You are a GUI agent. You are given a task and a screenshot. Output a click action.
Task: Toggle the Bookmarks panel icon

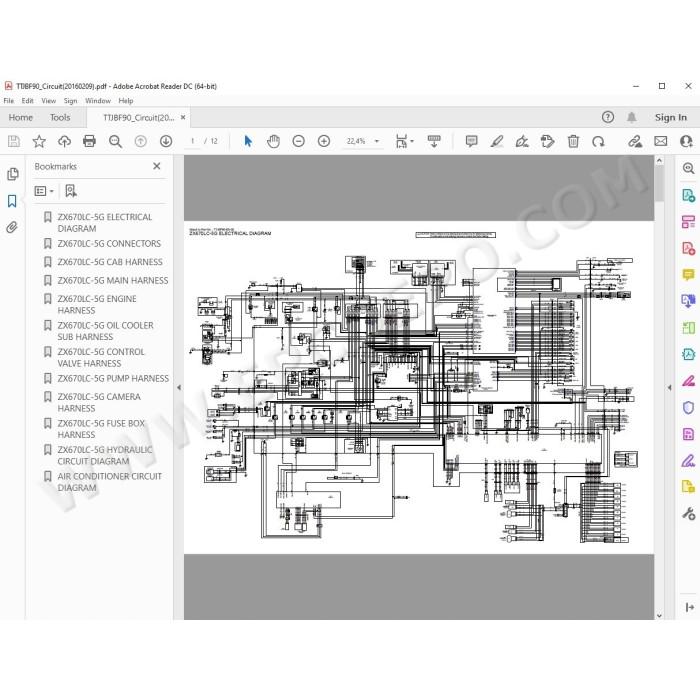(12, 201)
